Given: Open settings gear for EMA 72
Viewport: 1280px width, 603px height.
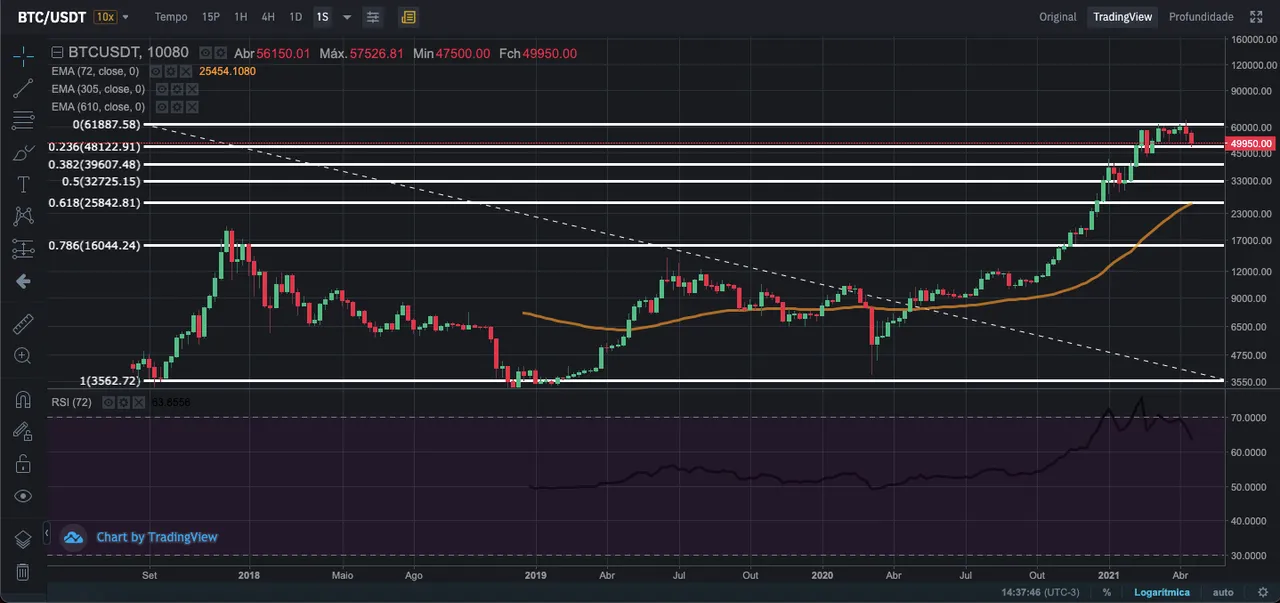Looking at the screenshot, I should click(170, 71).
